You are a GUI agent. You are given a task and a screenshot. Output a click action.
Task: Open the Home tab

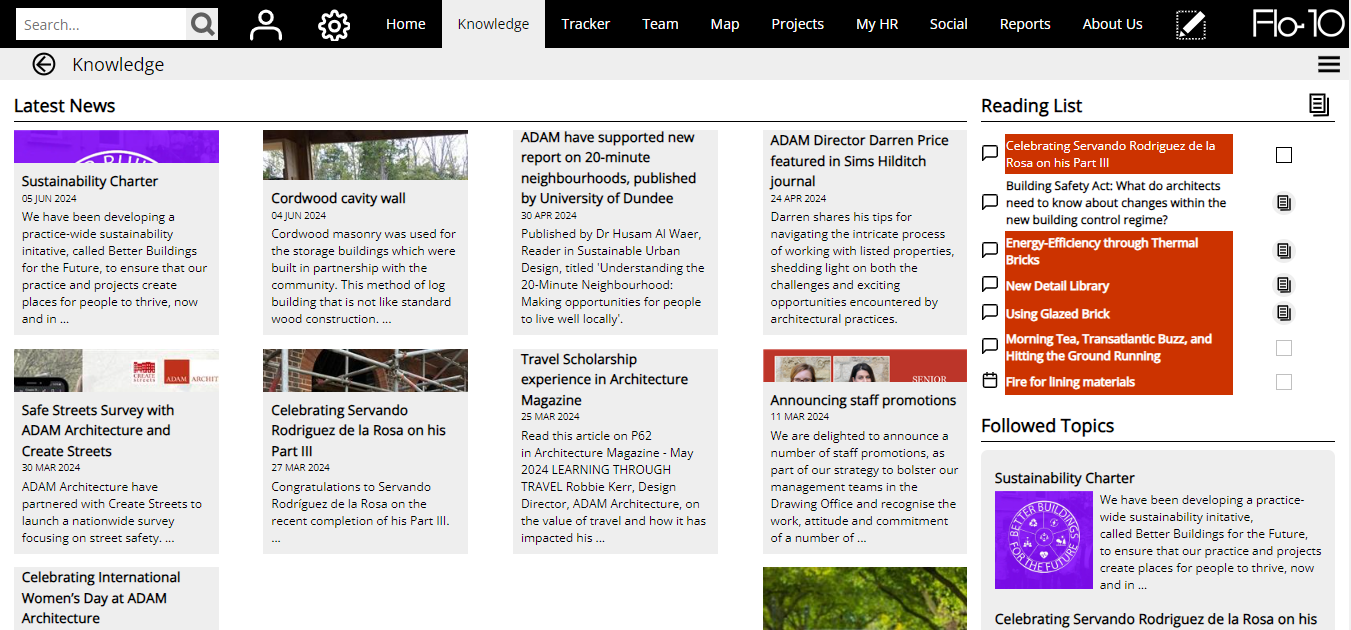405,24
